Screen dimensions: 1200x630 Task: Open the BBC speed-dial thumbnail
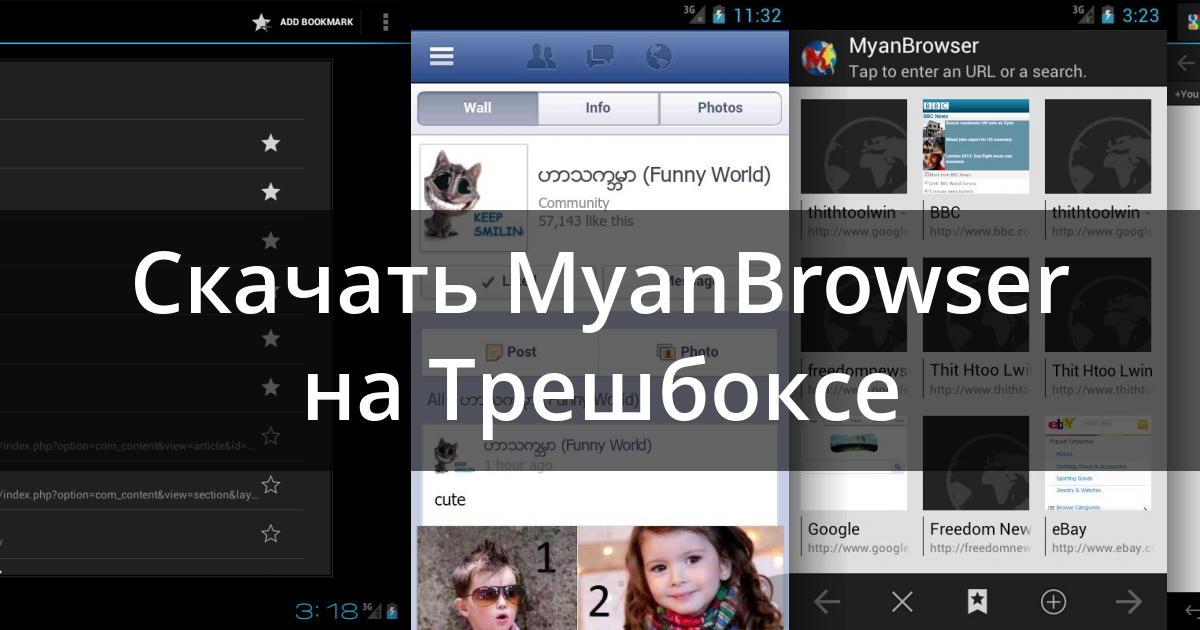coord(976,146)
